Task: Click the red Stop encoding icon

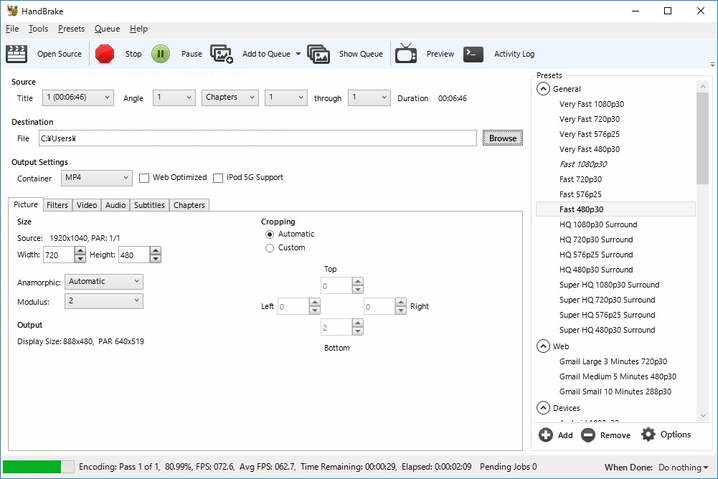Action: click(104, 54)
